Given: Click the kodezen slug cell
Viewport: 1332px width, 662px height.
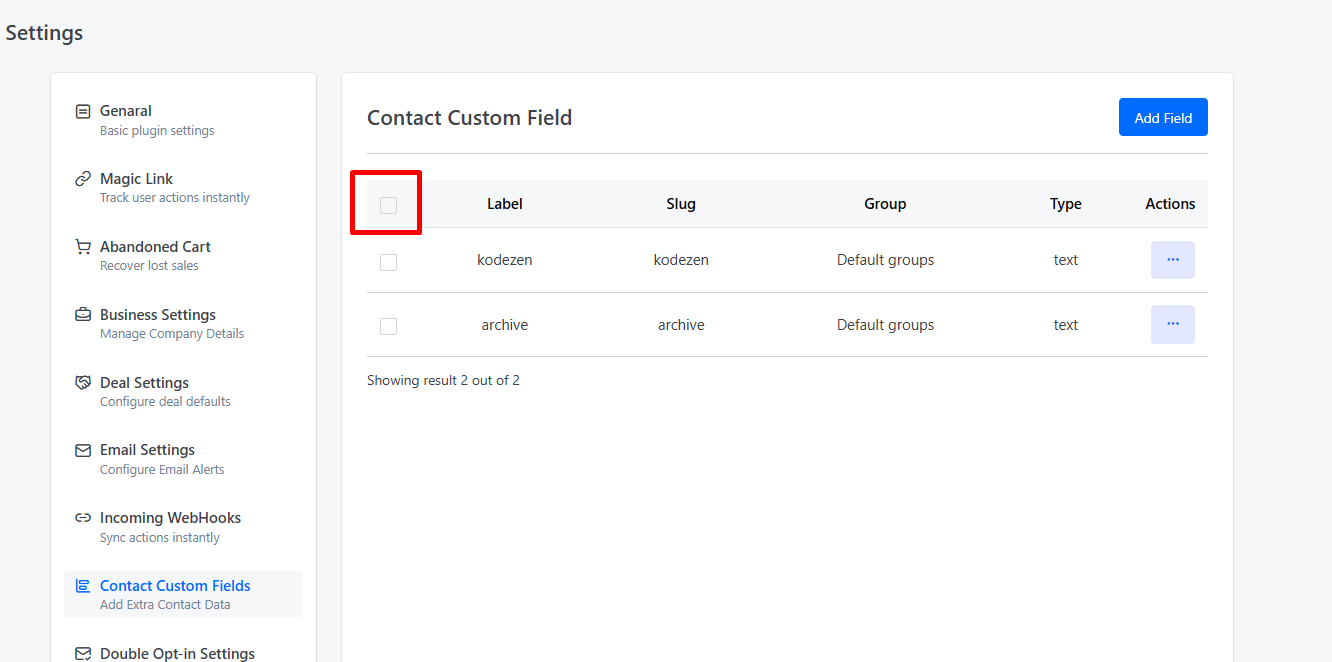Looking at the screenshot, I should click(x=681, y=260).
